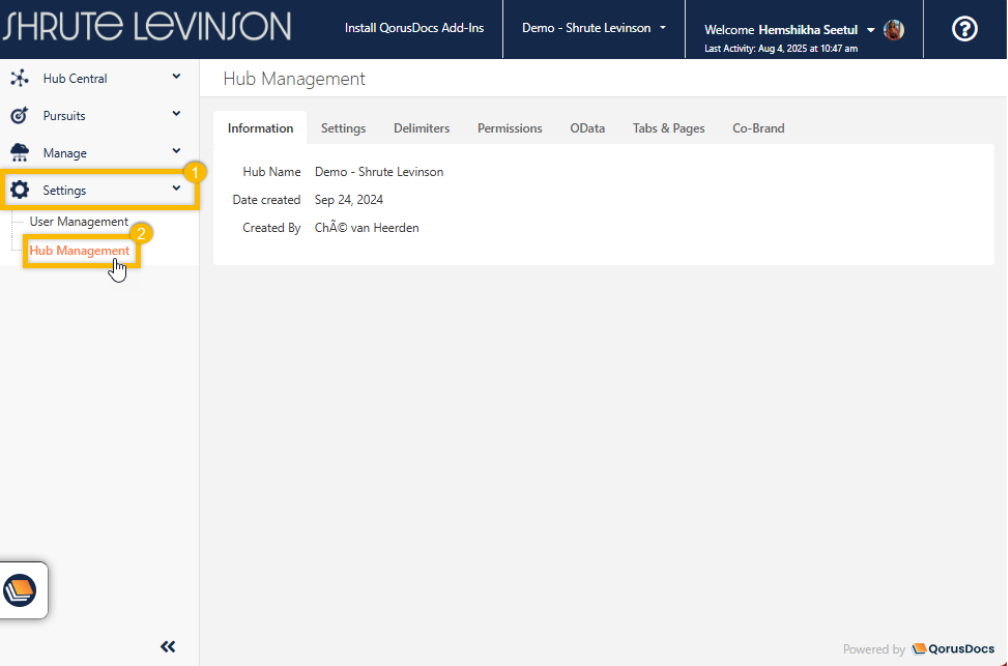Click the user profile avatar picture
The image size is (1008, 666).
[894, 29]
